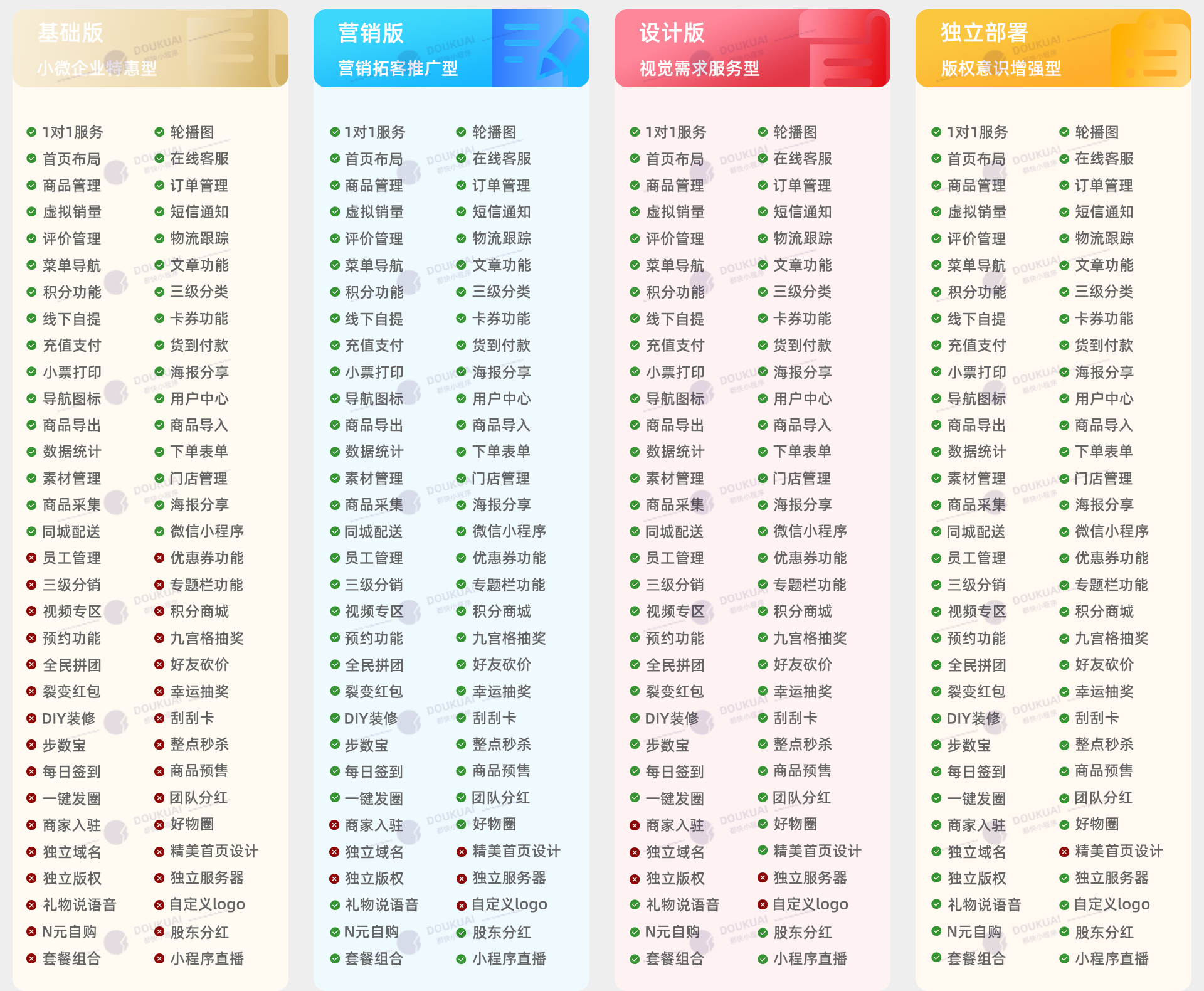
Task: Click red cross beside DIY装修 in 基础版
Action: click(31, 718)
